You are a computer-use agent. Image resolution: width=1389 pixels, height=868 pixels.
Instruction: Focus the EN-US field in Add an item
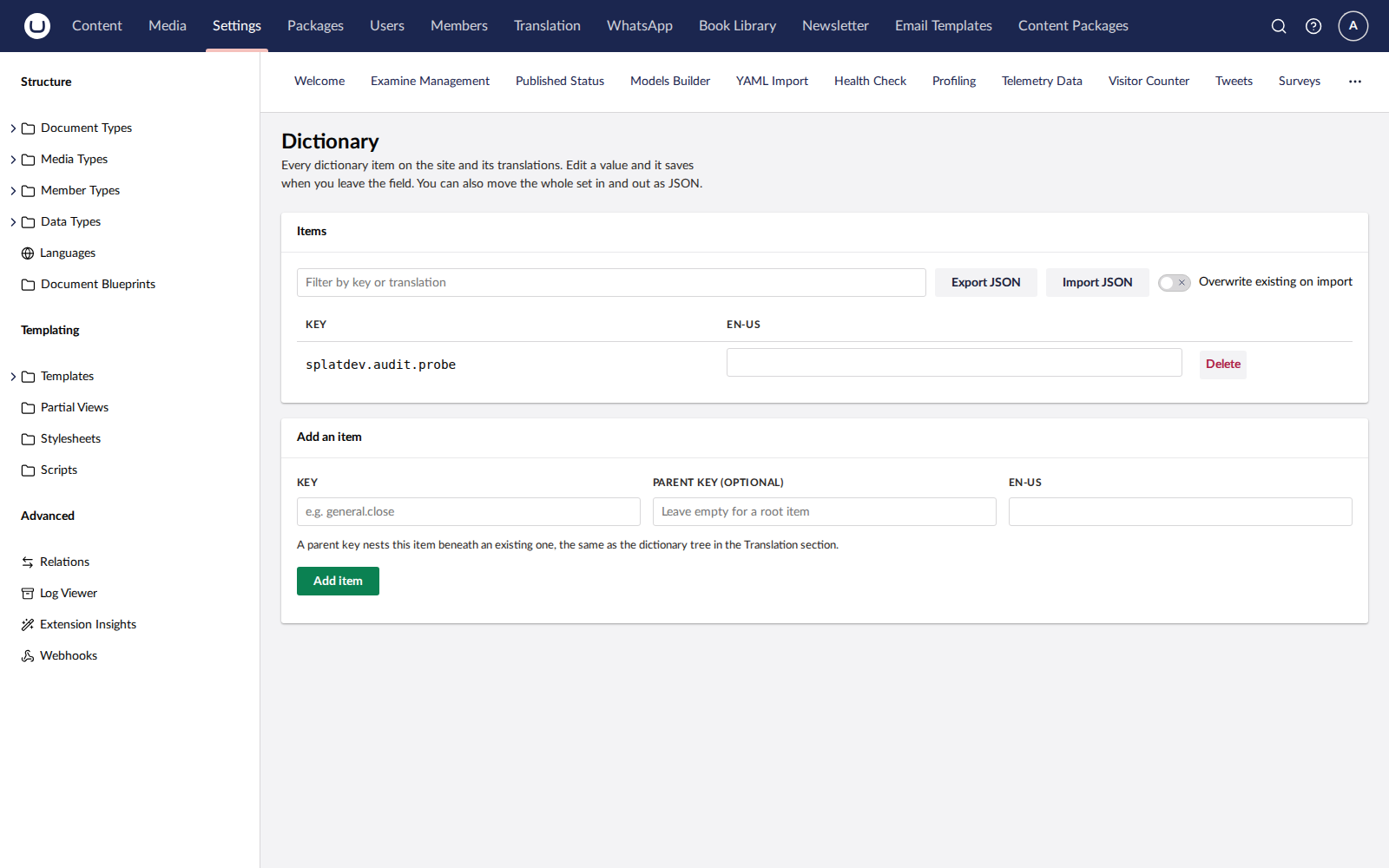coord(1181,512)
